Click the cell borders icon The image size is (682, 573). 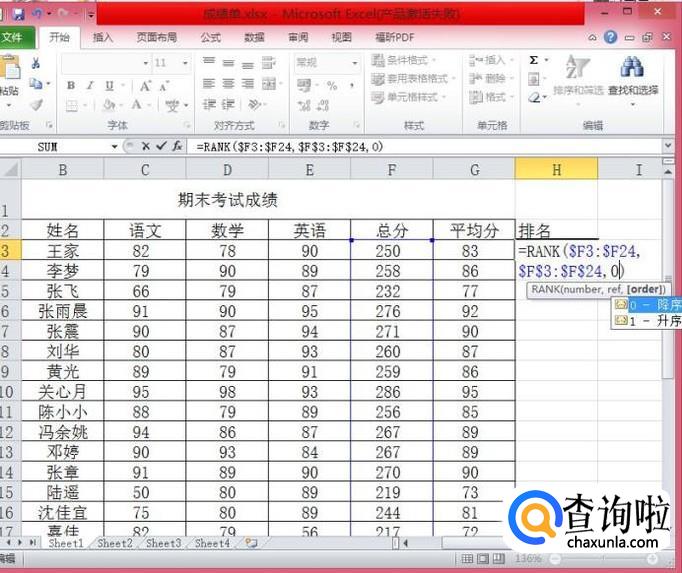72,105
